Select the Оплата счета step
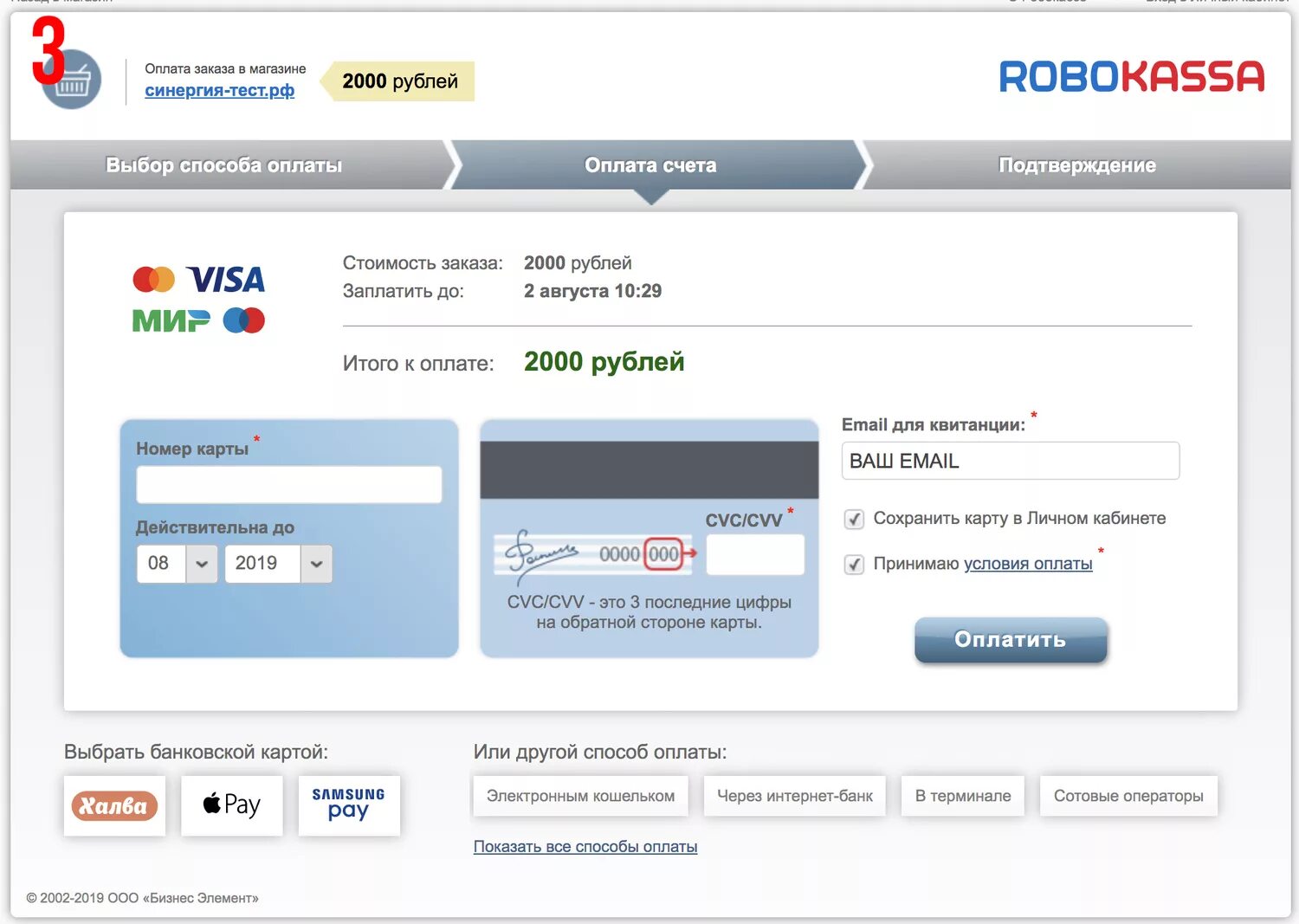Screen dimensions: 1299x924 point(651,165)
